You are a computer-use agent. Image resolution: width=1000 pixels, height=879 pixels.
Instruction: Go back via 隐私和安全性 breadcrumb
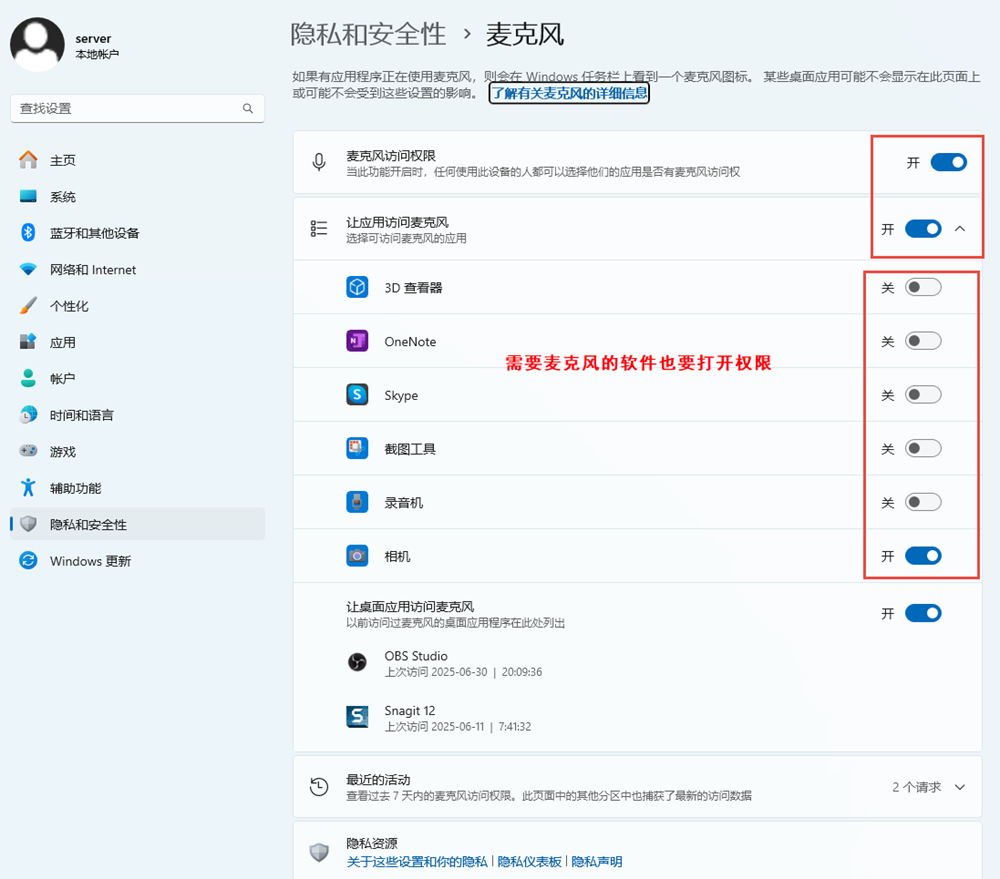(x=368, y=34)
